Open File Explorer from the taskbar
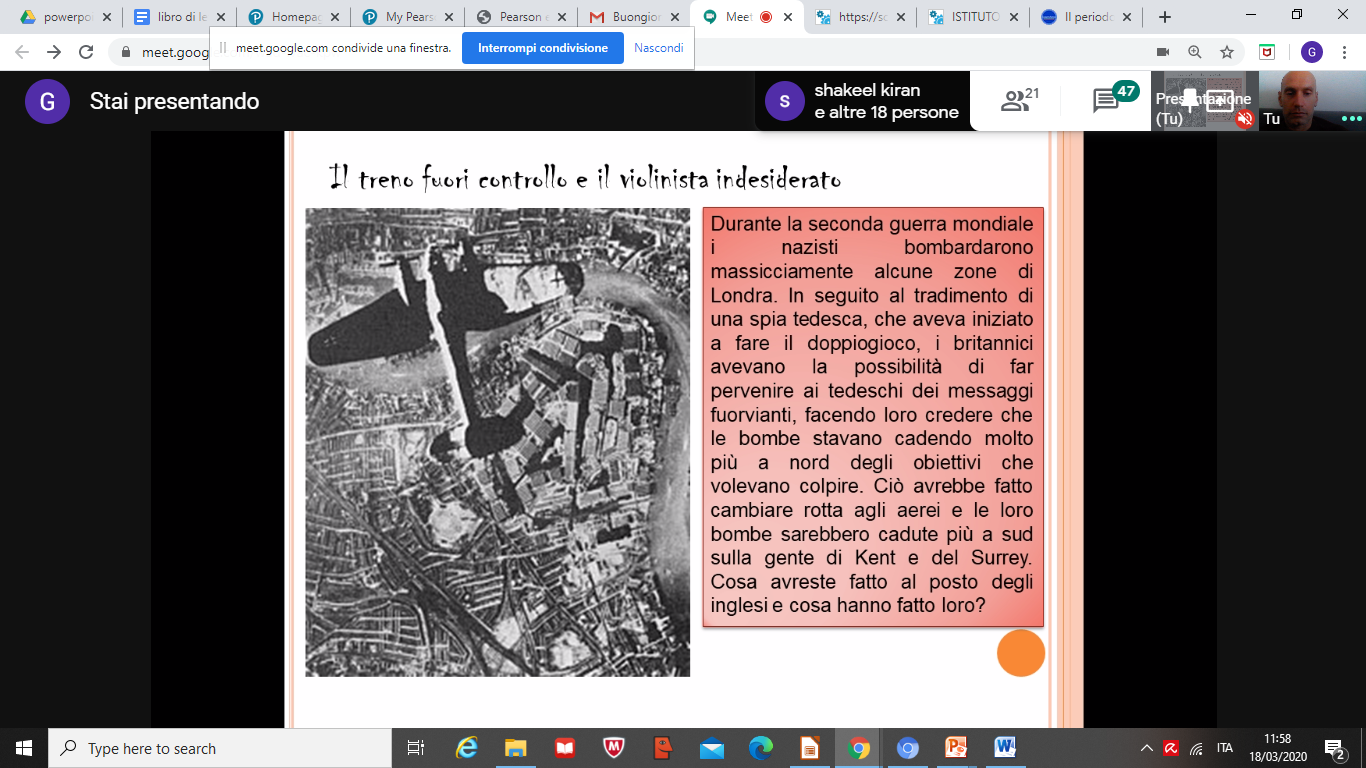 [x=516, y=748]
